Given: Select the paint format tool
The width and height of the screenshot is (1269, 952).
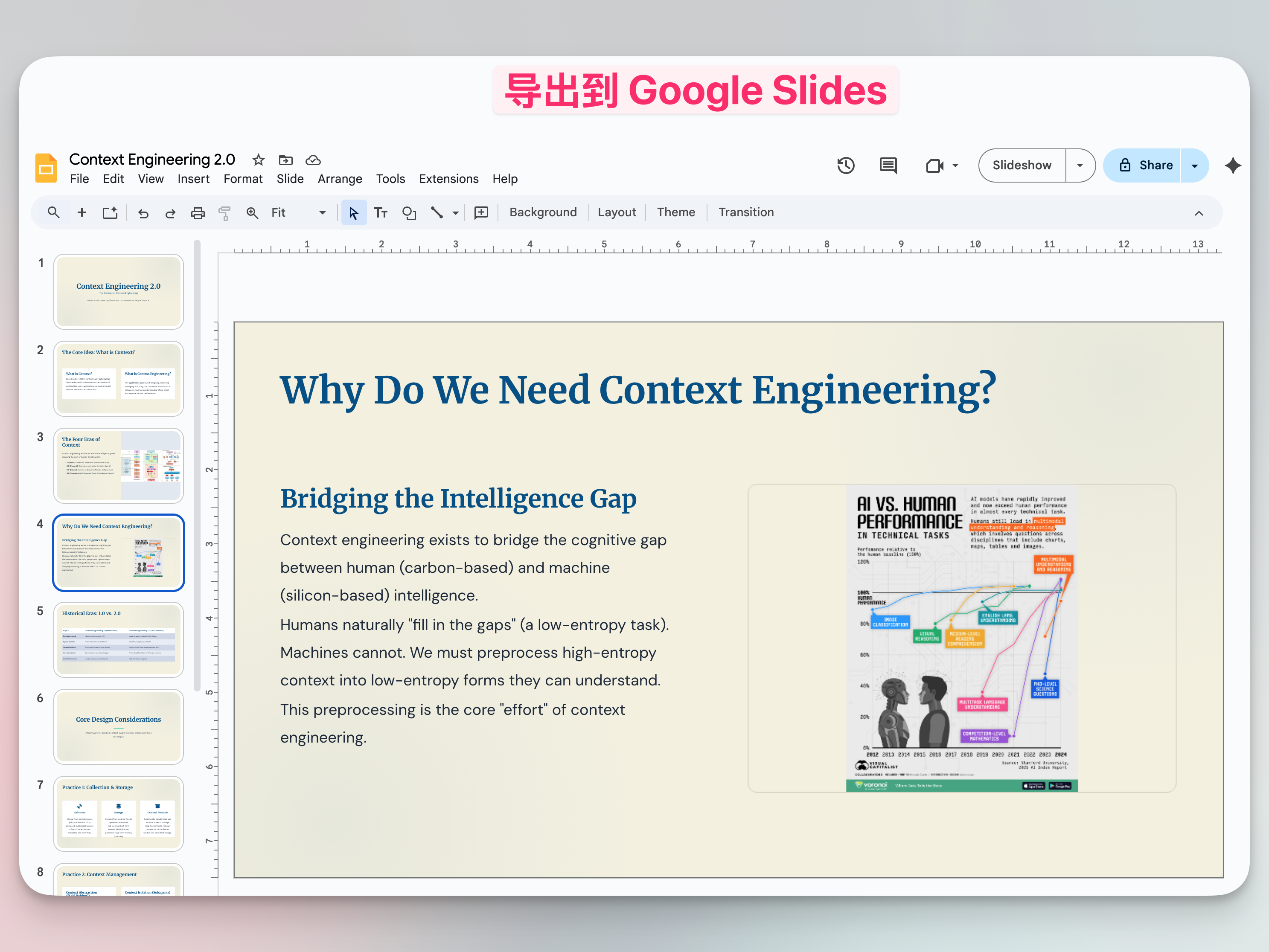Looking at the screenshot, I should point(225,212).
